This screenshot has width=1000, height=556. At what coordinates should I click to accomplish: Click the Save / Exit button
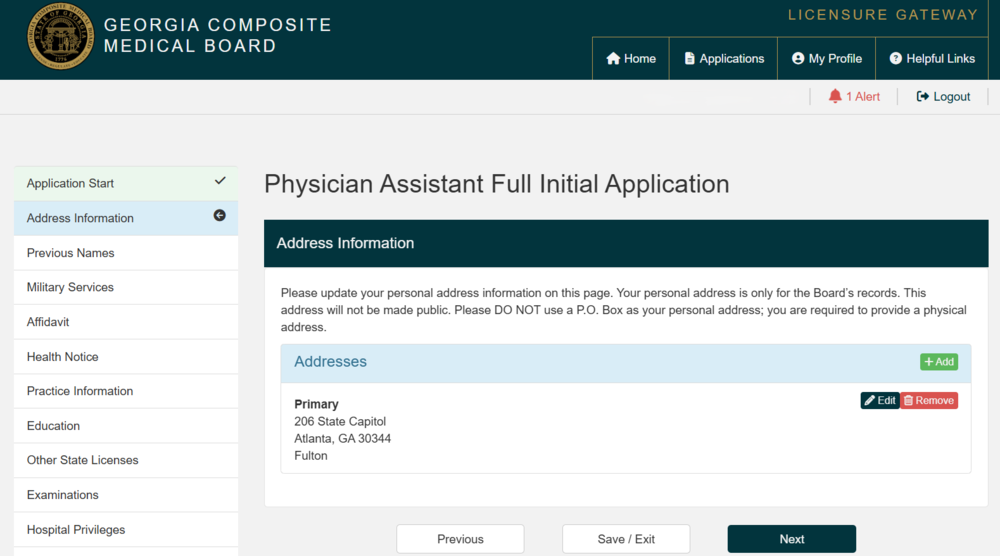[626, 539]
